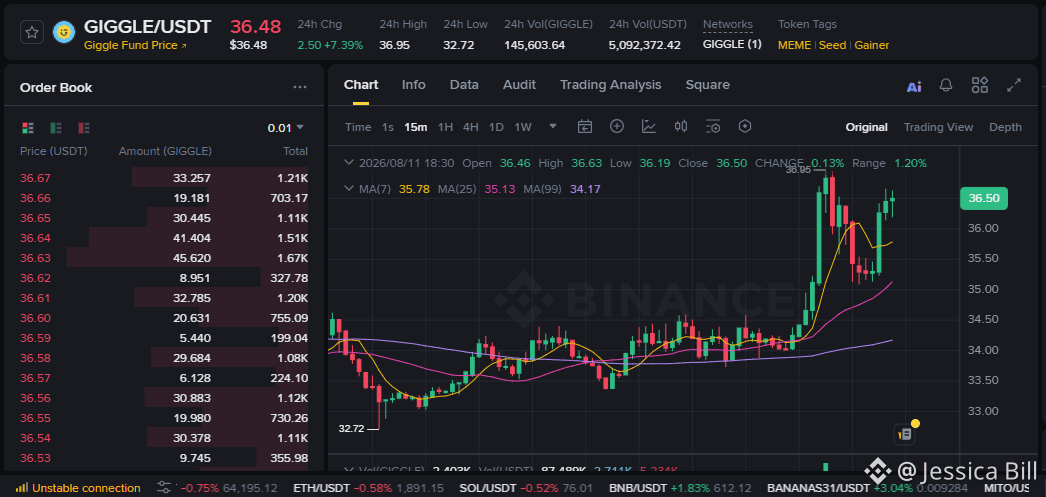
Task: Switch to the Trading Analysis tab
Action: click(x=610, y=85)
